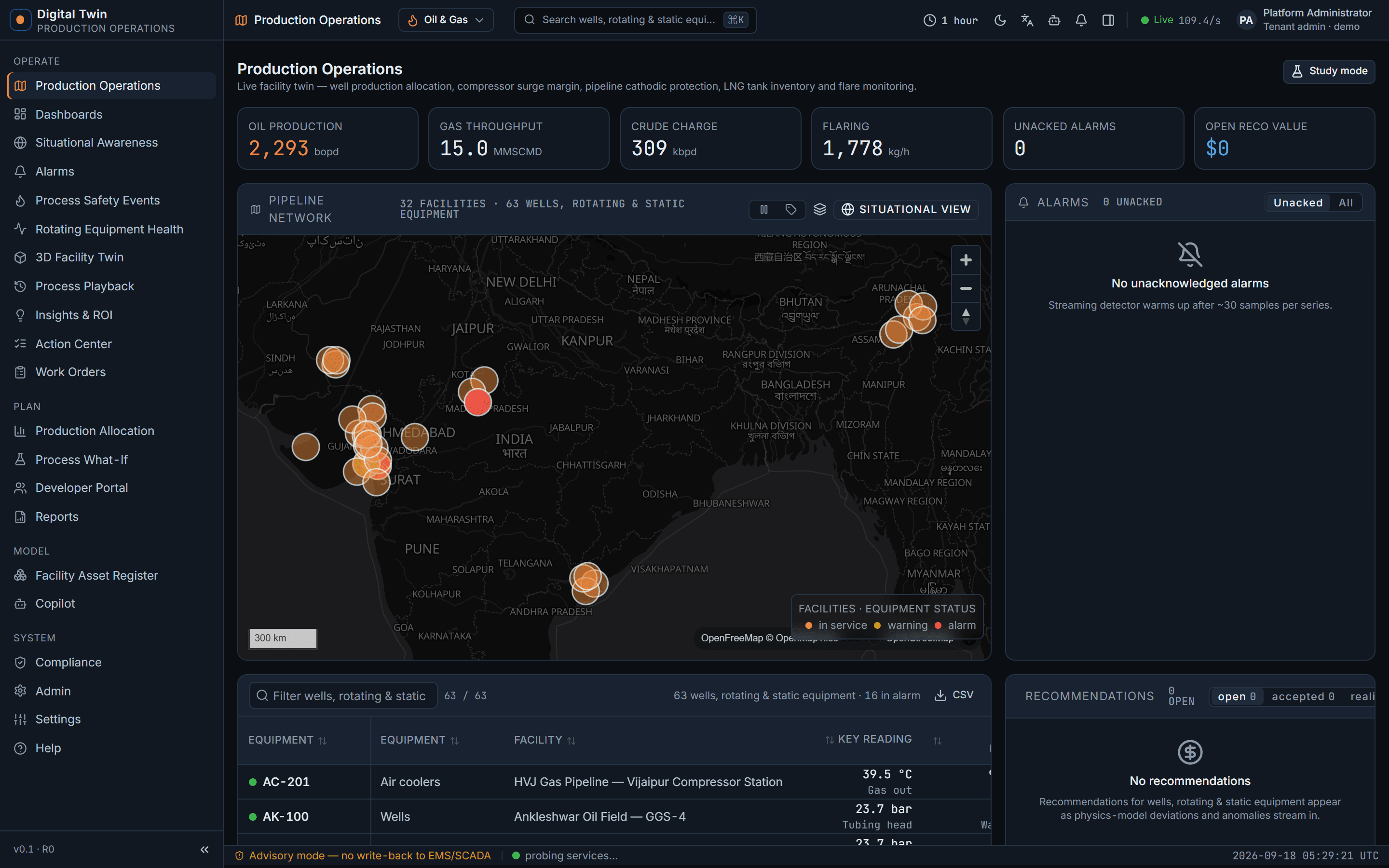
Task: Sort by KEY READING column
Action: pyautogui.click(x=869, y=739)
